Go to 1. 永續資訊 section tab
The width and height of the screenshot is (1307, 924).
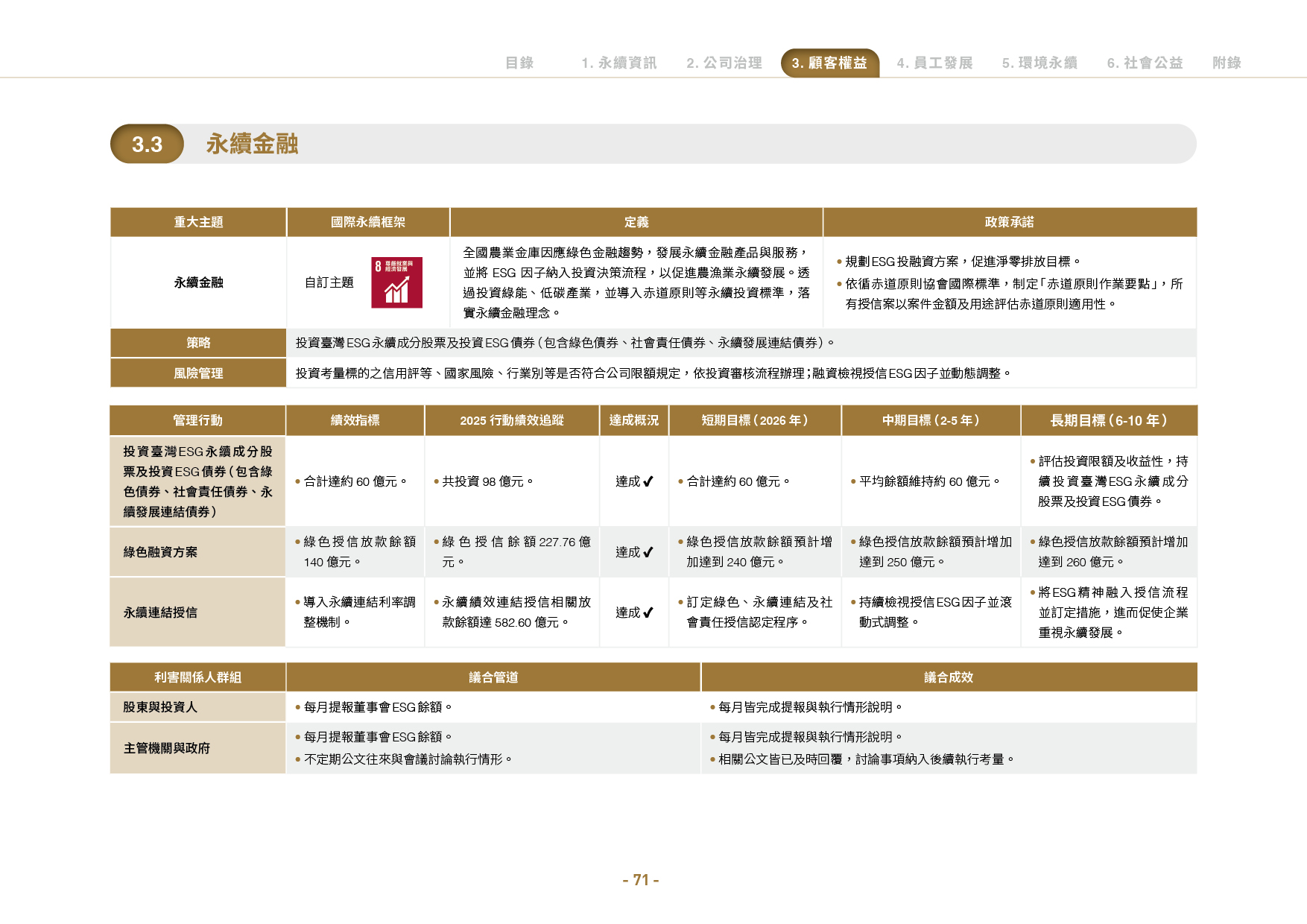click(619, 63)
